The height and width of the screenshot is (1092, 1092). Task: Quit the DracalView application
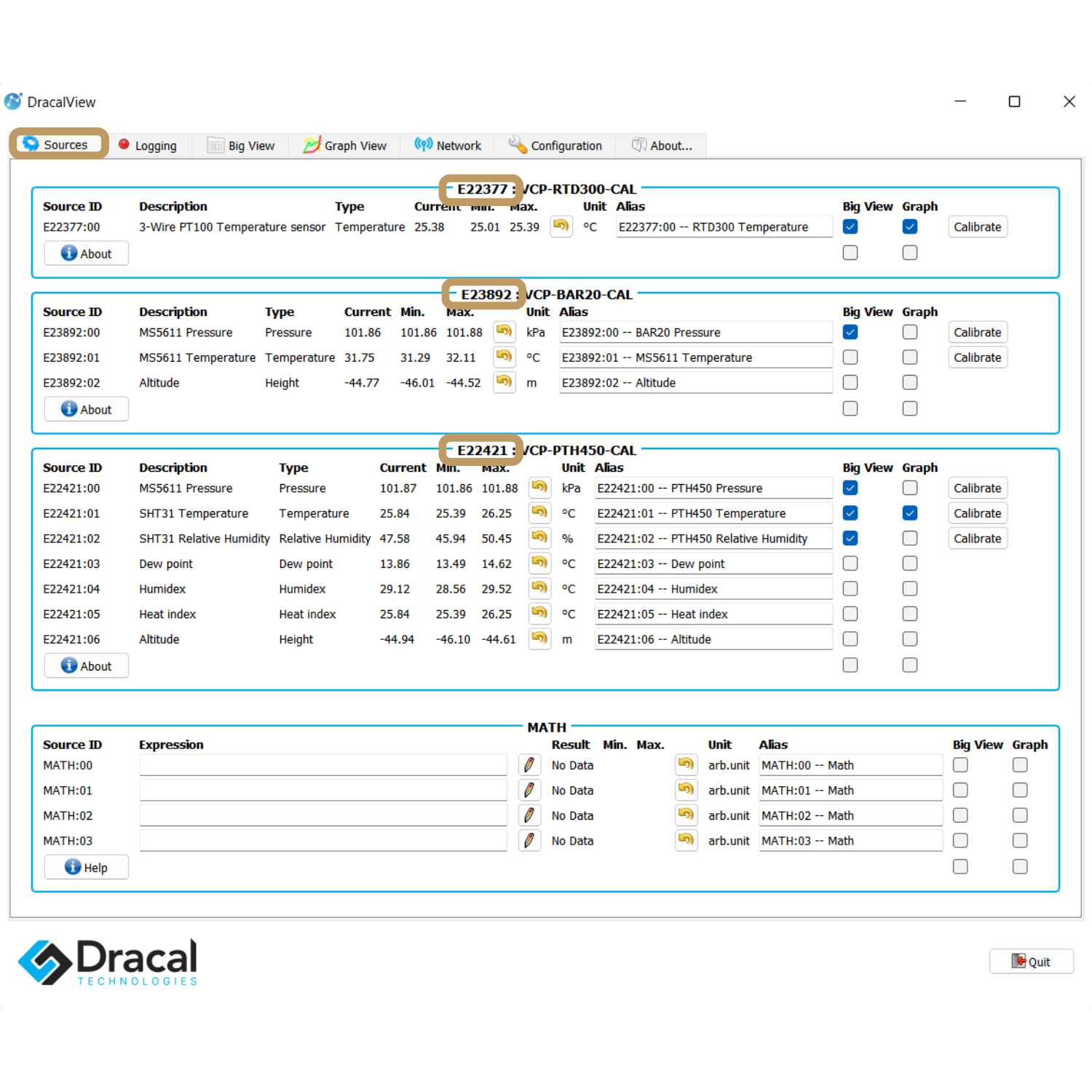click(x=1032, y=961)
